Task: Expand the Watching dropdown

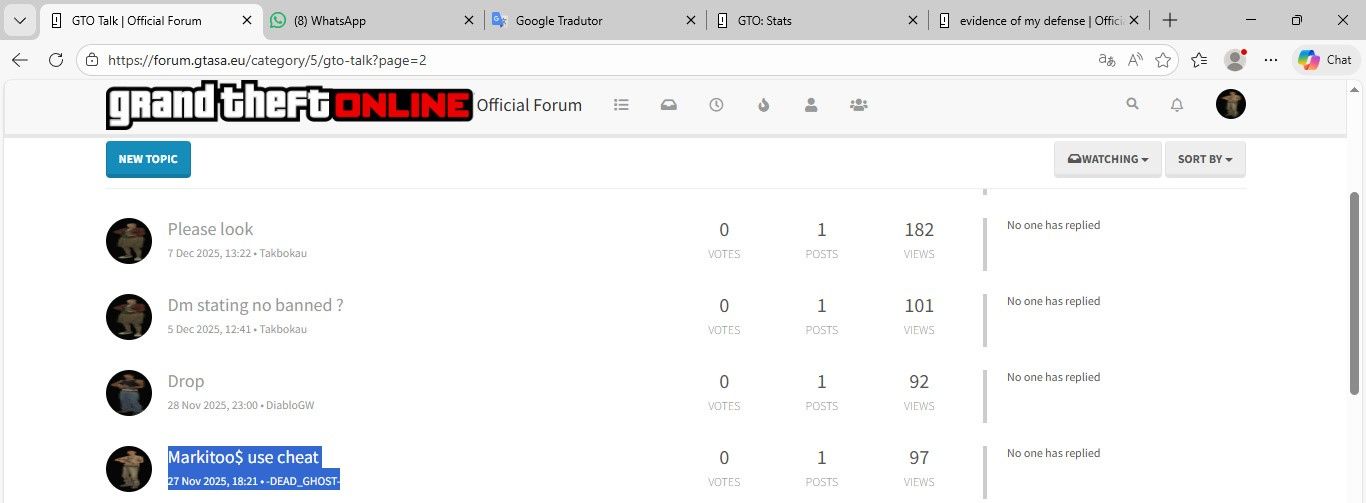Action: click(x=1107, y=159)
